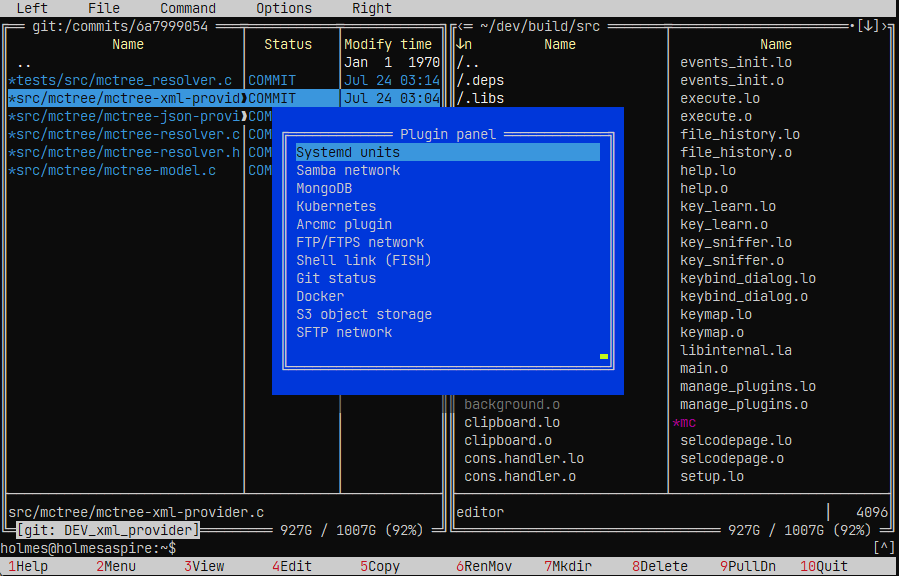The width and height of the screenshot is (899, 576).
Task: Open the File menu
Action: (x=104, y=8)
